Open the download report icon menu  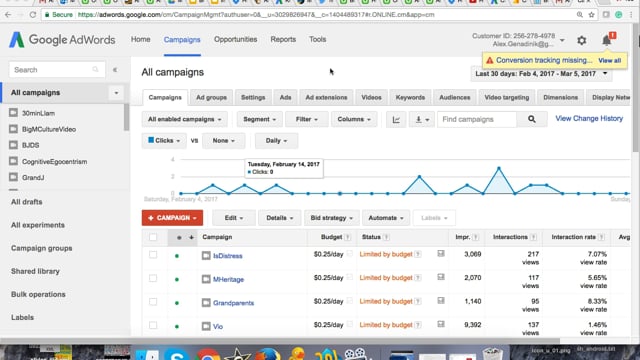(x=422, y=119)
